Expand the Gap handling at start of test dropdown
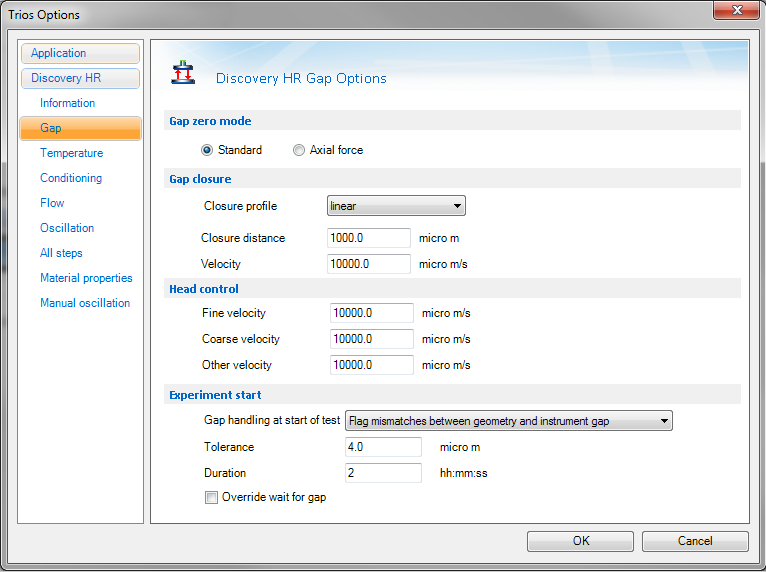This screenshot has width=766, height=572. pyautogui.click(x=509, y=421)
